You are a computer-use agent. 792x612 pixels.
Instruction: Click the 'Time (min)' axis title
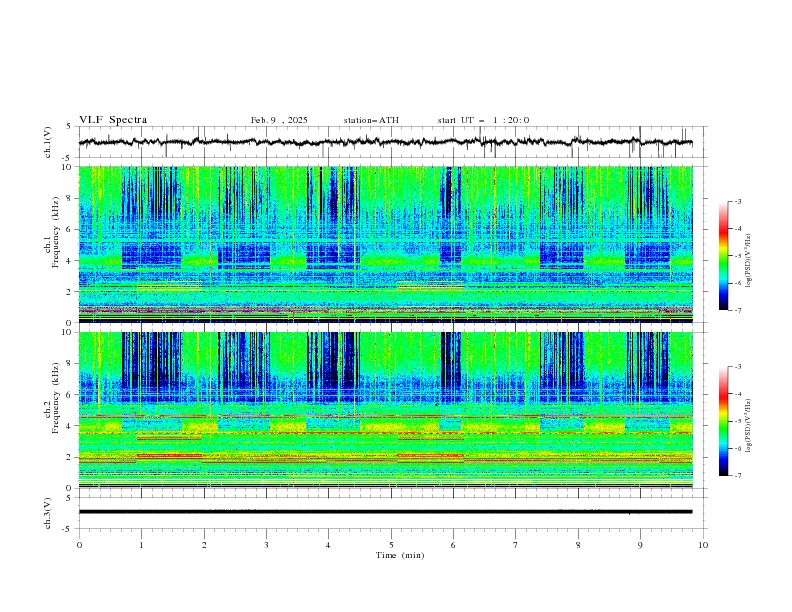click(x=400, y=555)
